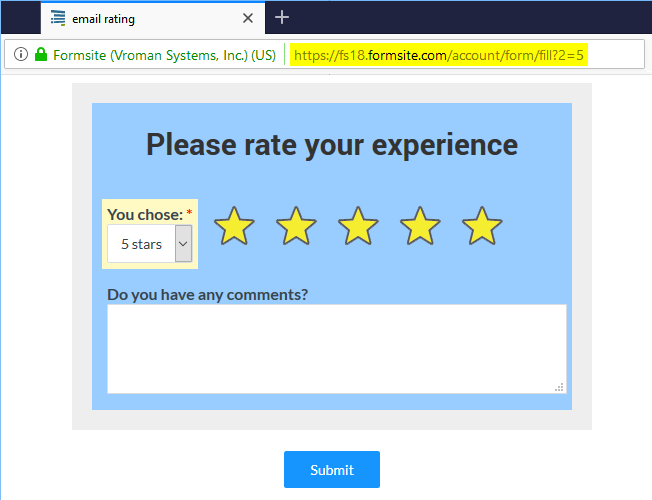Select the 'email rating' tab
652x500 pixels.
[153, 18]
